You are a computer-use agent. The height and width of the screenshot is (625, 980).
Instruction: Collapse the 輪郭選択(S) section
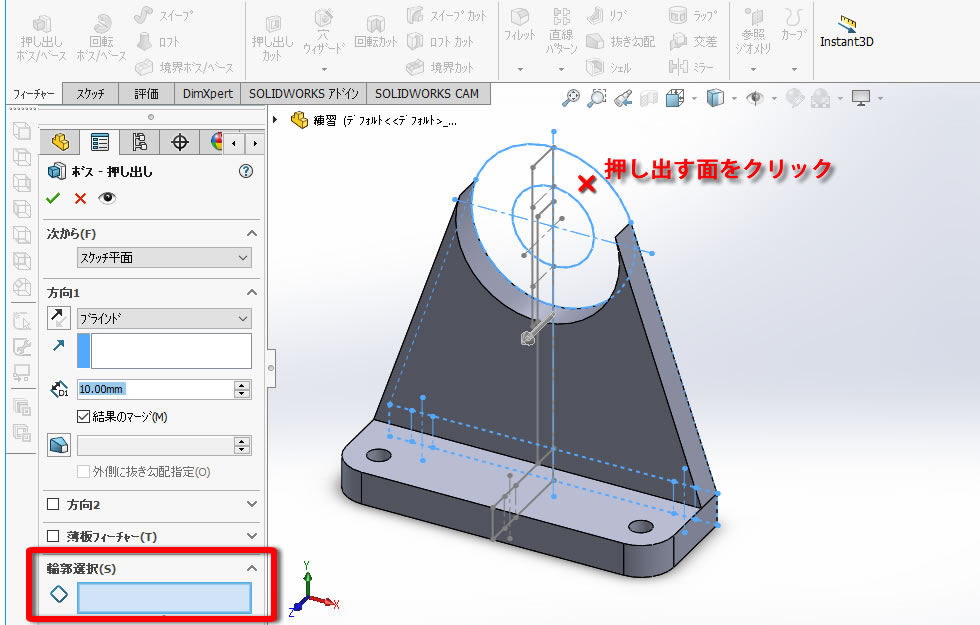click(x=251, y=568)
